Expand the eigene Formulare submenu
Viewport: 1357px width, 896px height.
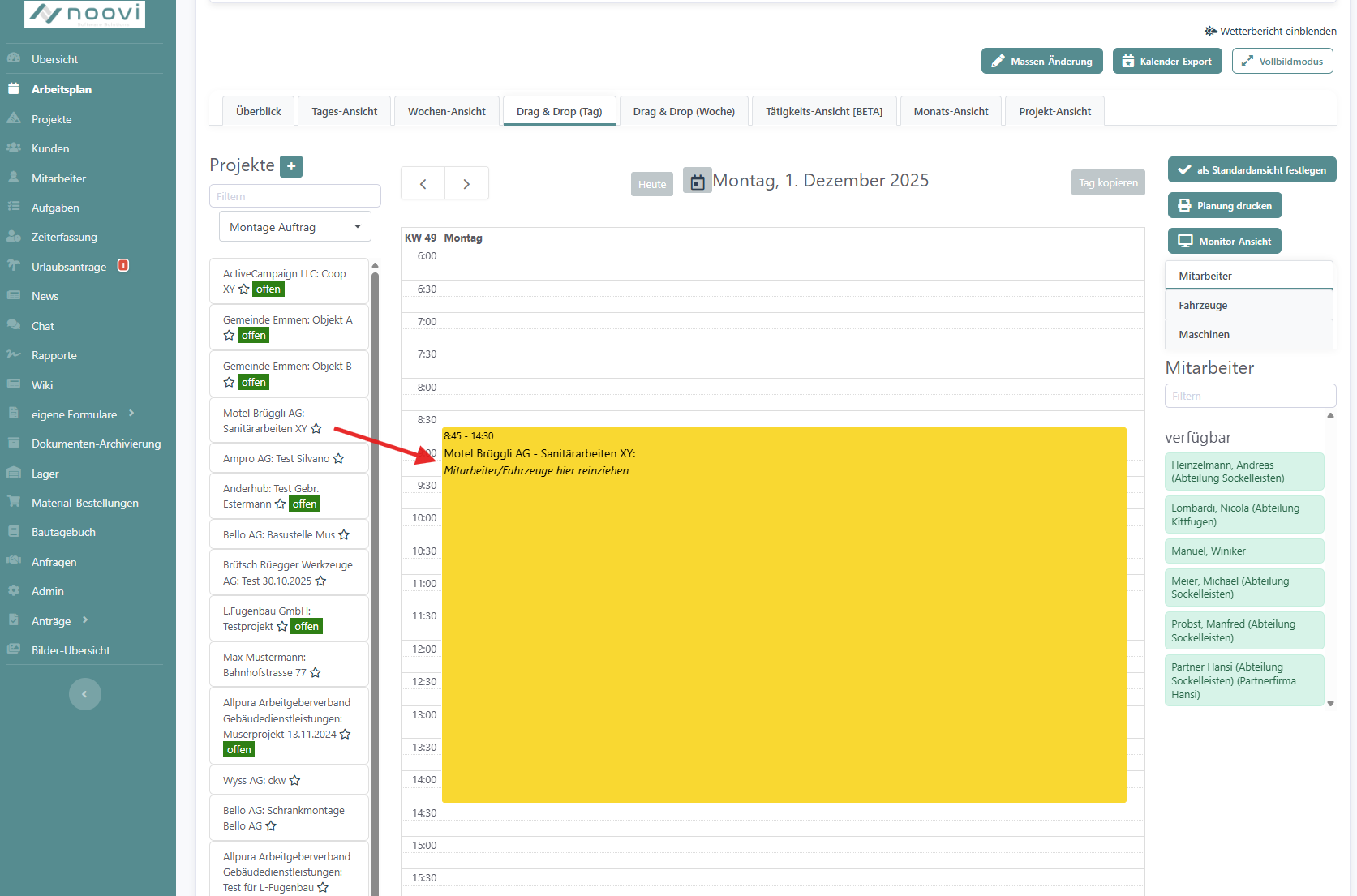(131, 414)
